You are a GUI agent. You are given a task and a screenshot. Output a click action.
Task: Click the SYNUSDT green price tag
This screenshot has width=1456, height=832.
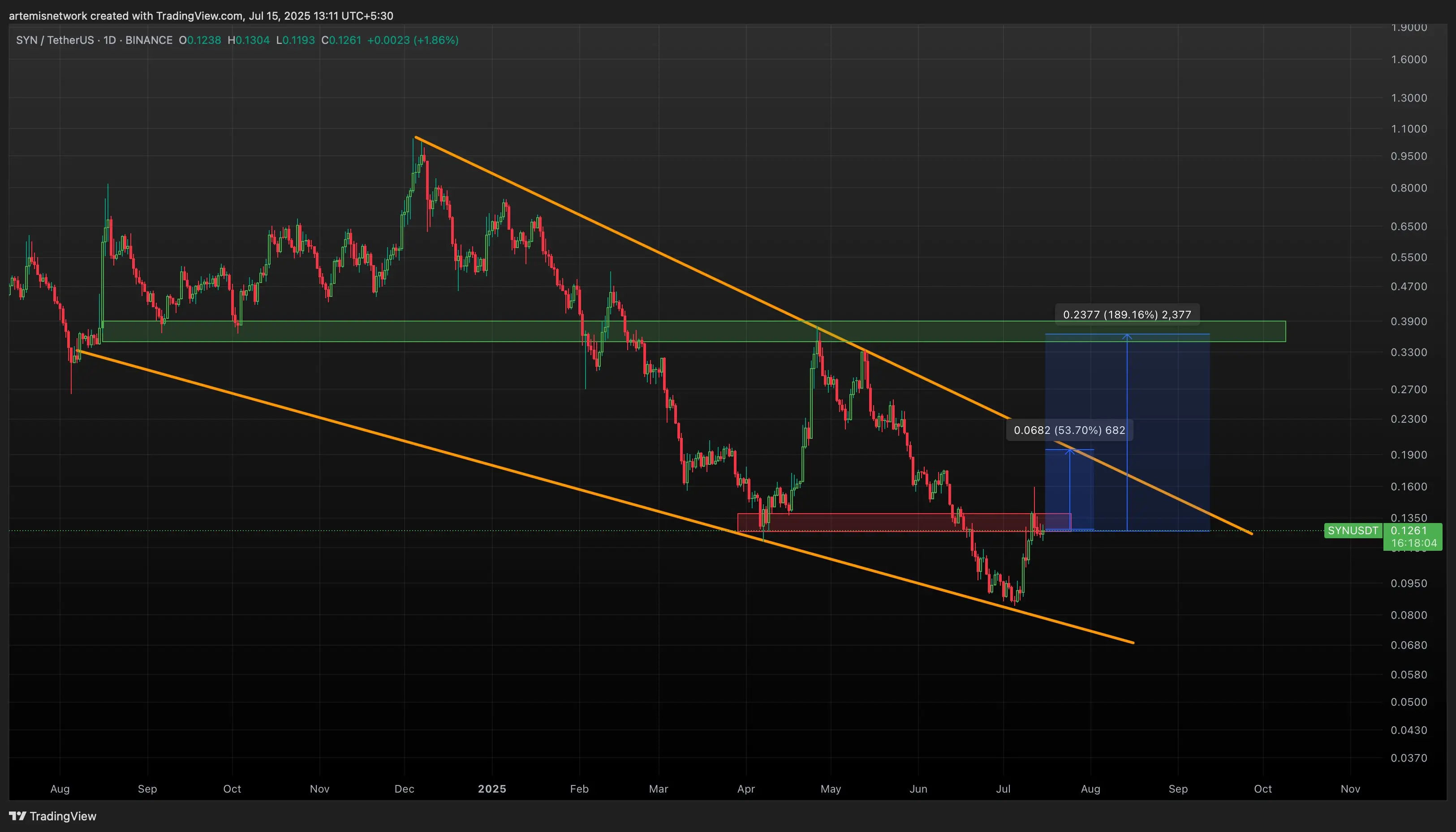1353,531
